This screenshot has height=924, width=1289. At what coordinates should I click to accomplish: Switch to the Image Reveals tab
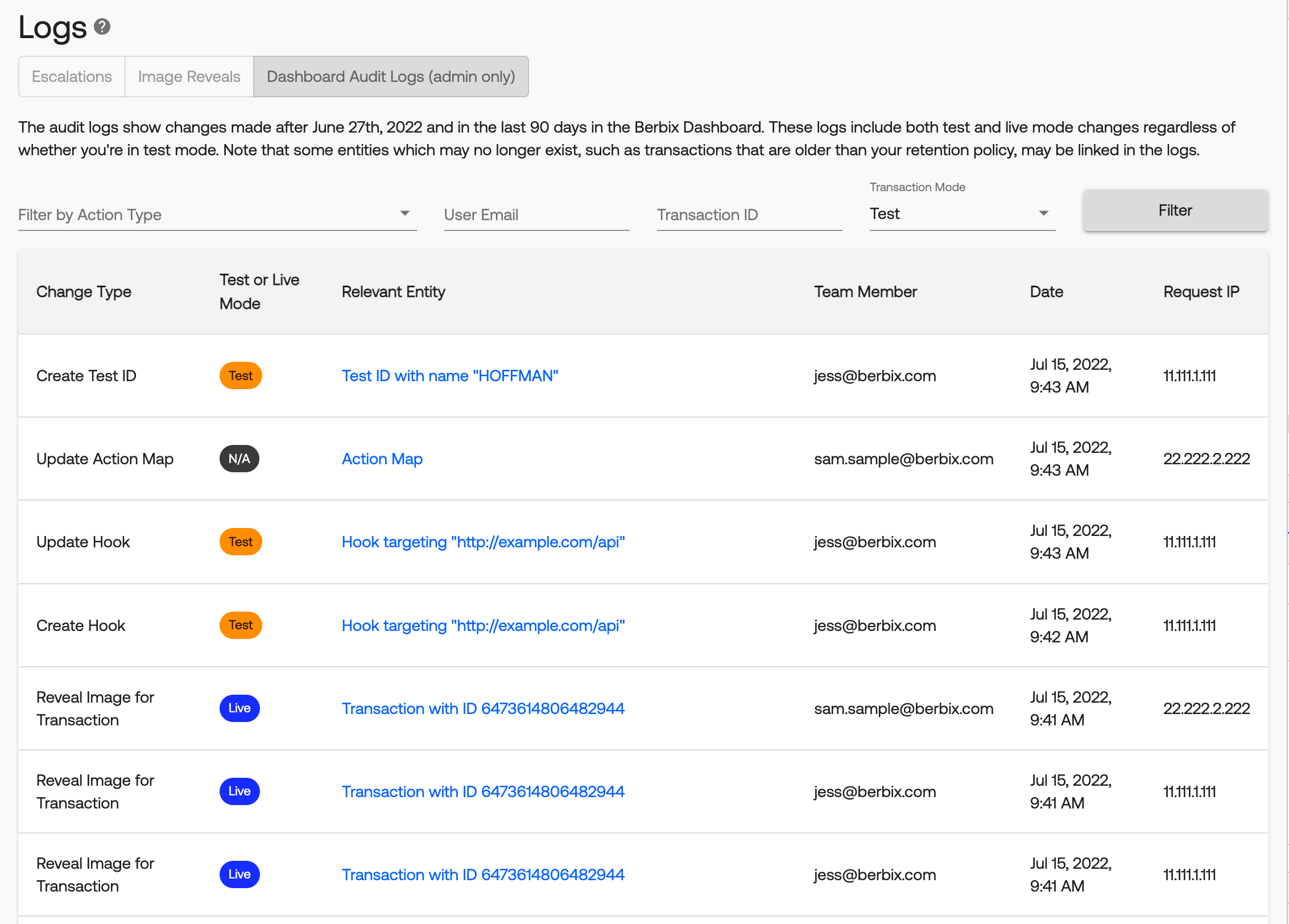click(189, 76)
